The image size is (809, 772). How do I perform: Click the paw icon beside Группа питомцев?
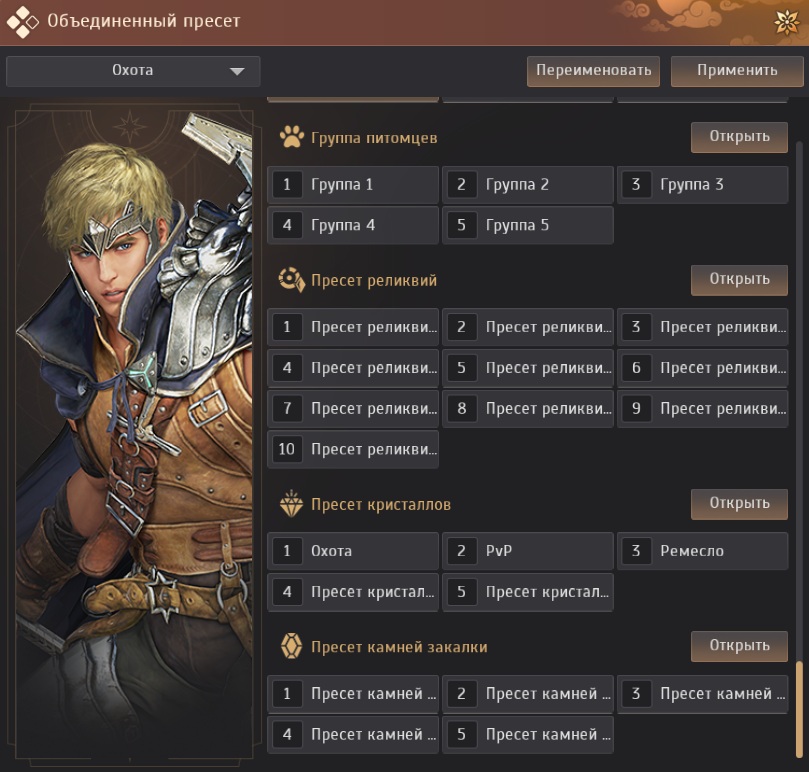point(291,137)
